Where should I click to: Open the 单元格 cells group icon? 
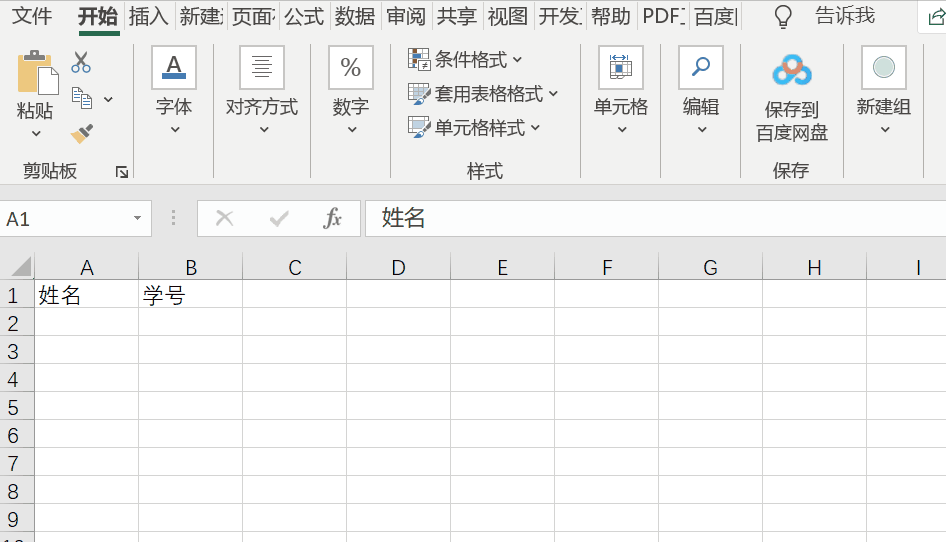[621, 68]
